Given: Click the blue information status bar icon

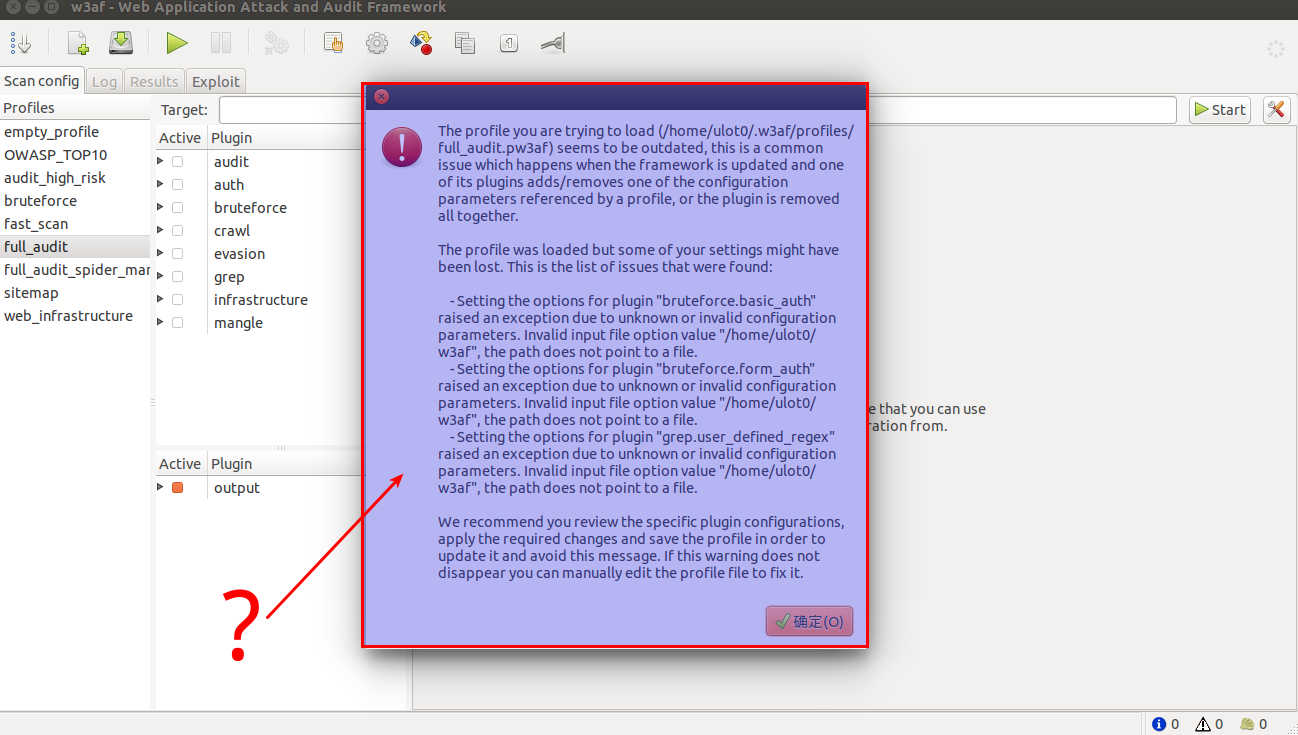Looking at the screenshot, I should click(x=1159, y=724).
